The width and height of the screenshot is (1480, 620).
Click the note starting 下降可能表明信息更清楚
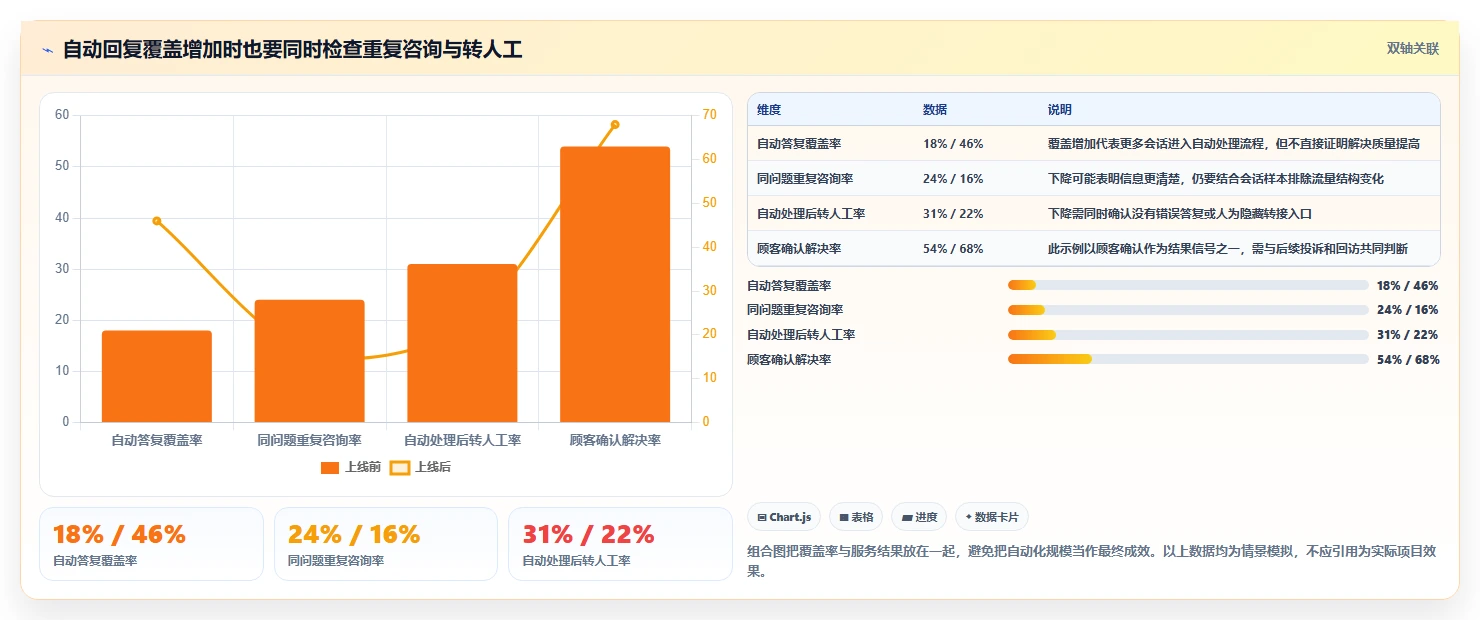tap(1216, 179)
